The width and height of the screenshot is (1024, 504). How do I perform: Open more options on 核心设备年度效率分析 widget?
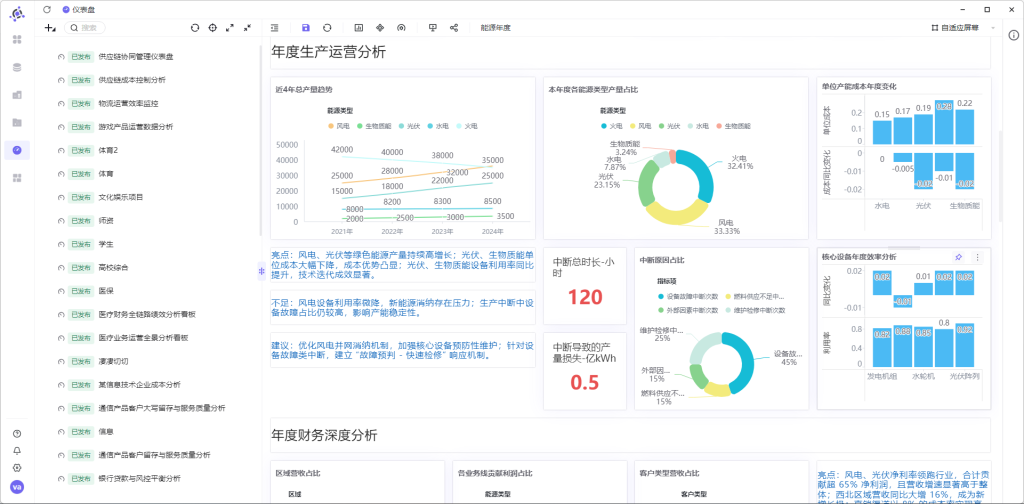click(x=977, y=257)
